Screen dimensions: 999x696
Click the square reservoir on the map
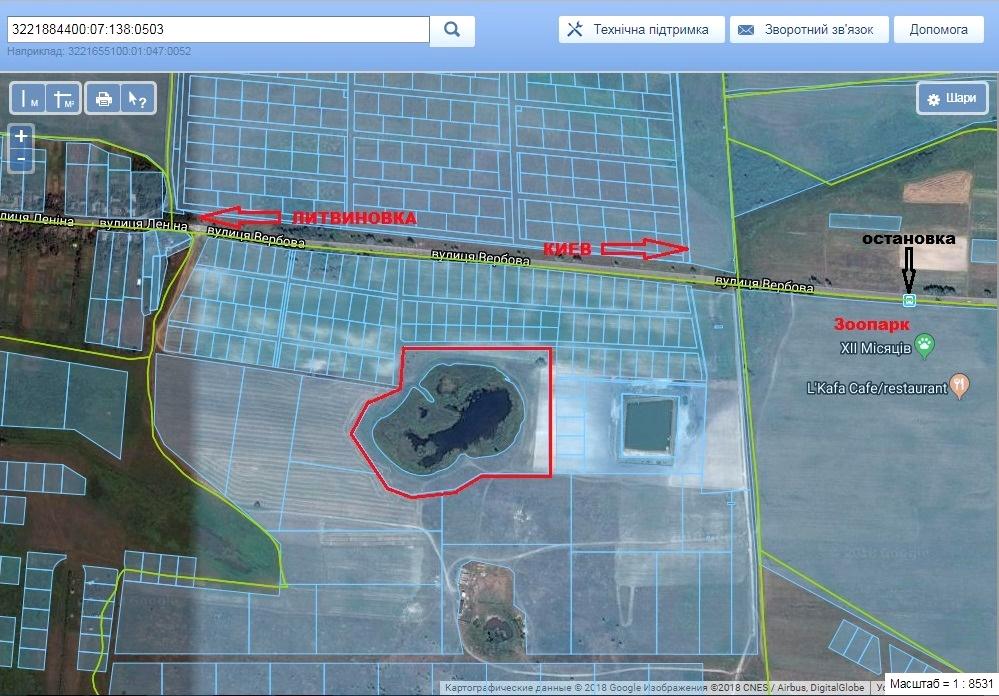(x=650, y=424)
